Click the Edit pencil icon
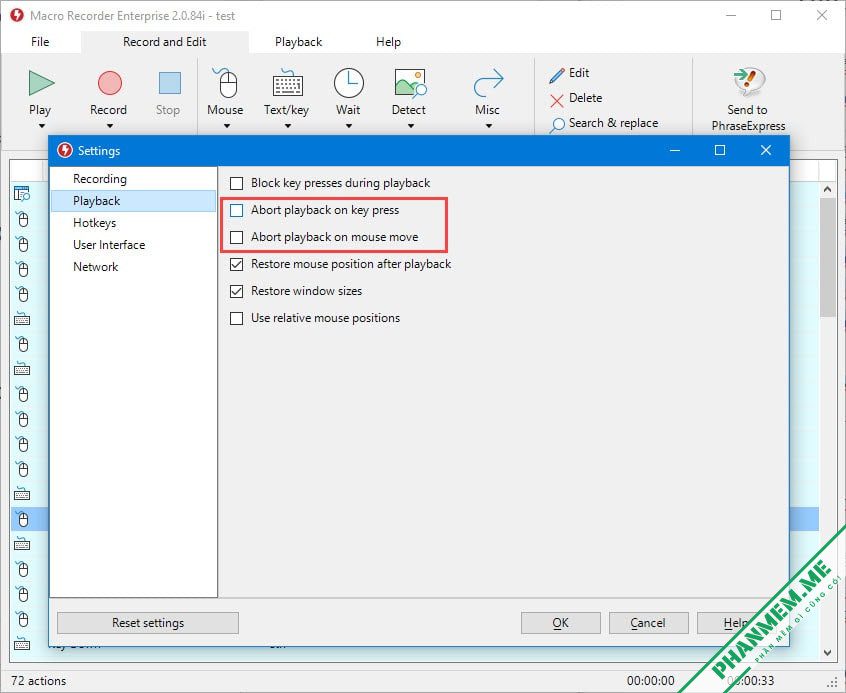This screenshot has height=693, width=846. (x=557, y=75)
